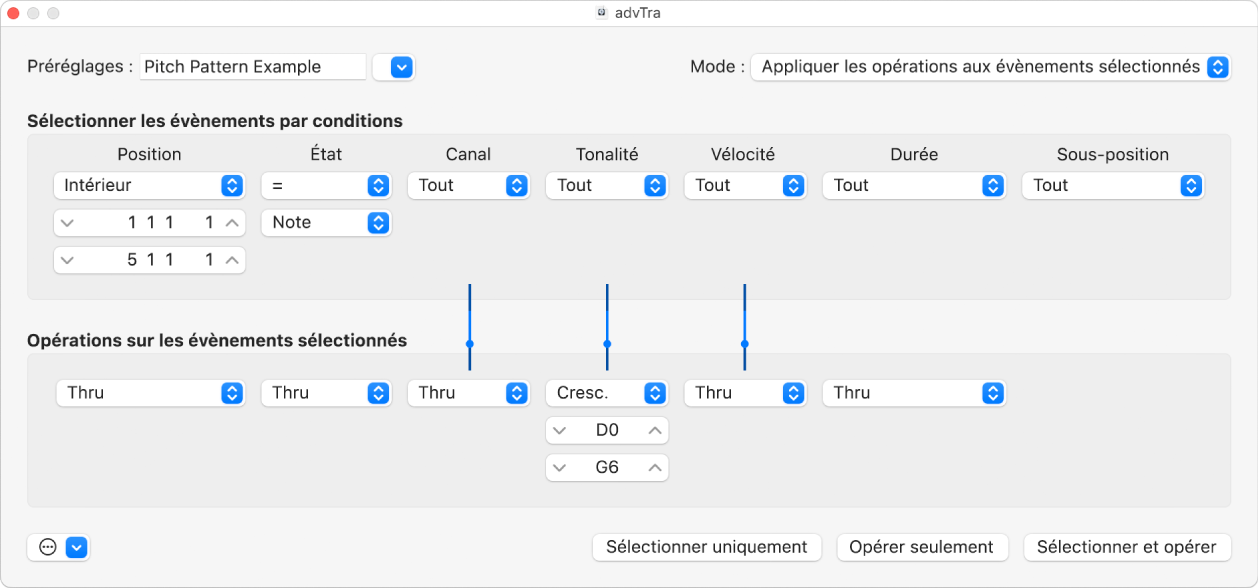The image size is (1258, 588).
Task: Open the Canal Tout condition menu
Action: pyautogui.click(x=467, y=185)
